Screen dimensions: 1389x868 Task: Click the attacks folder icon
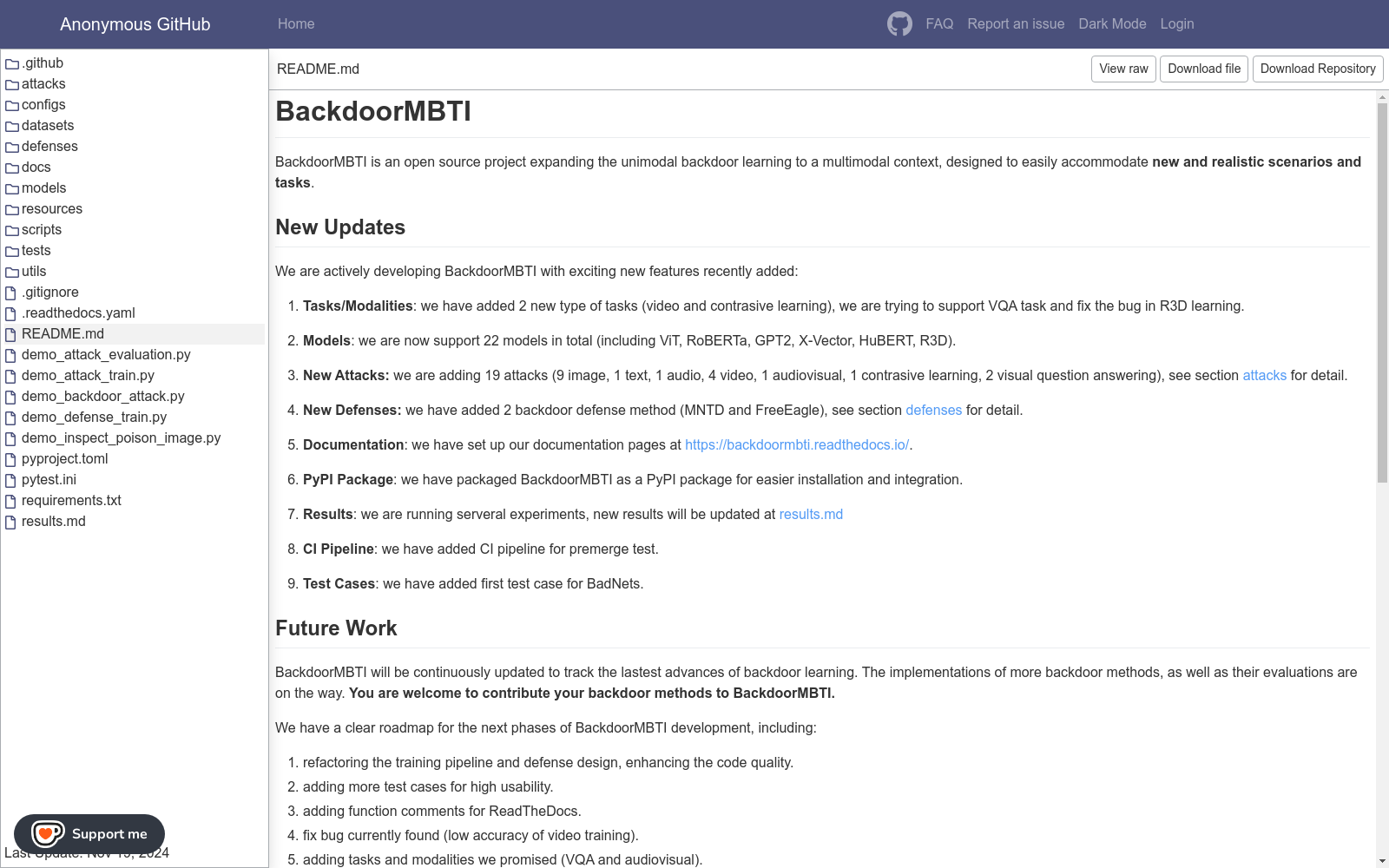click(x=12, y=84)
